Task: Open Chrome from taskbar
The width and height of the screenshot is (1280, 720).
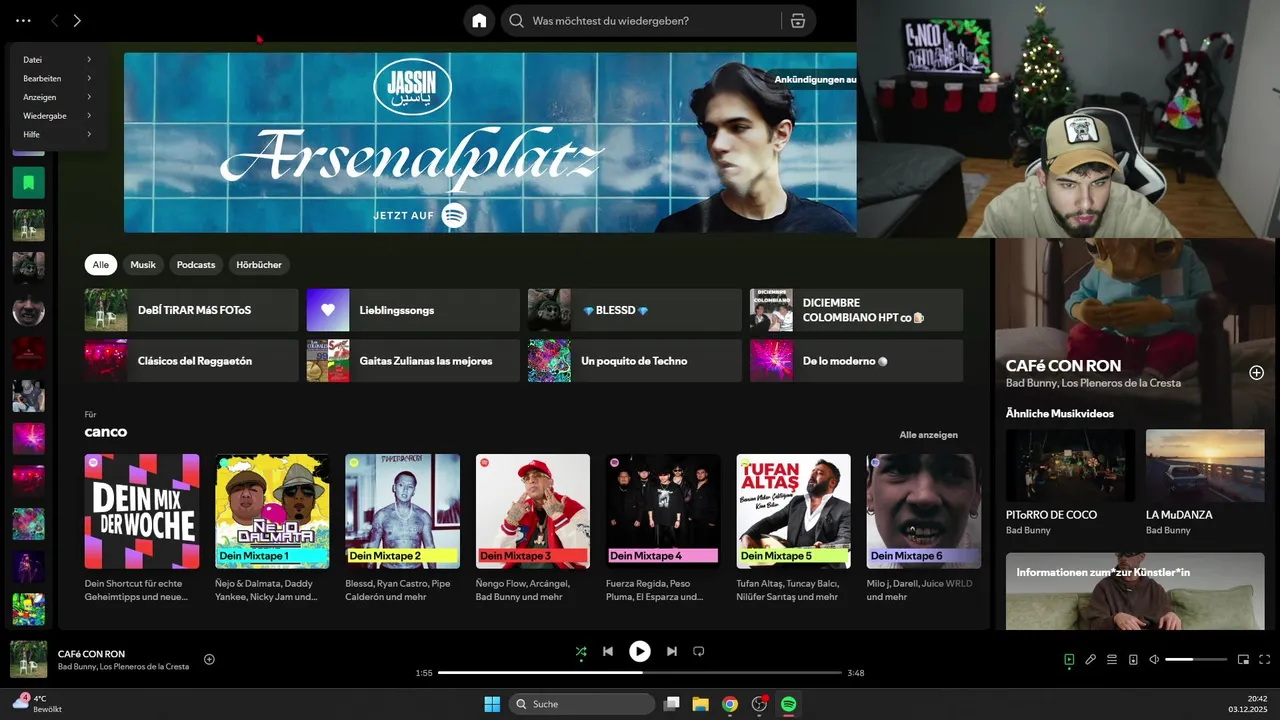Action: click(x=730, y=704)
